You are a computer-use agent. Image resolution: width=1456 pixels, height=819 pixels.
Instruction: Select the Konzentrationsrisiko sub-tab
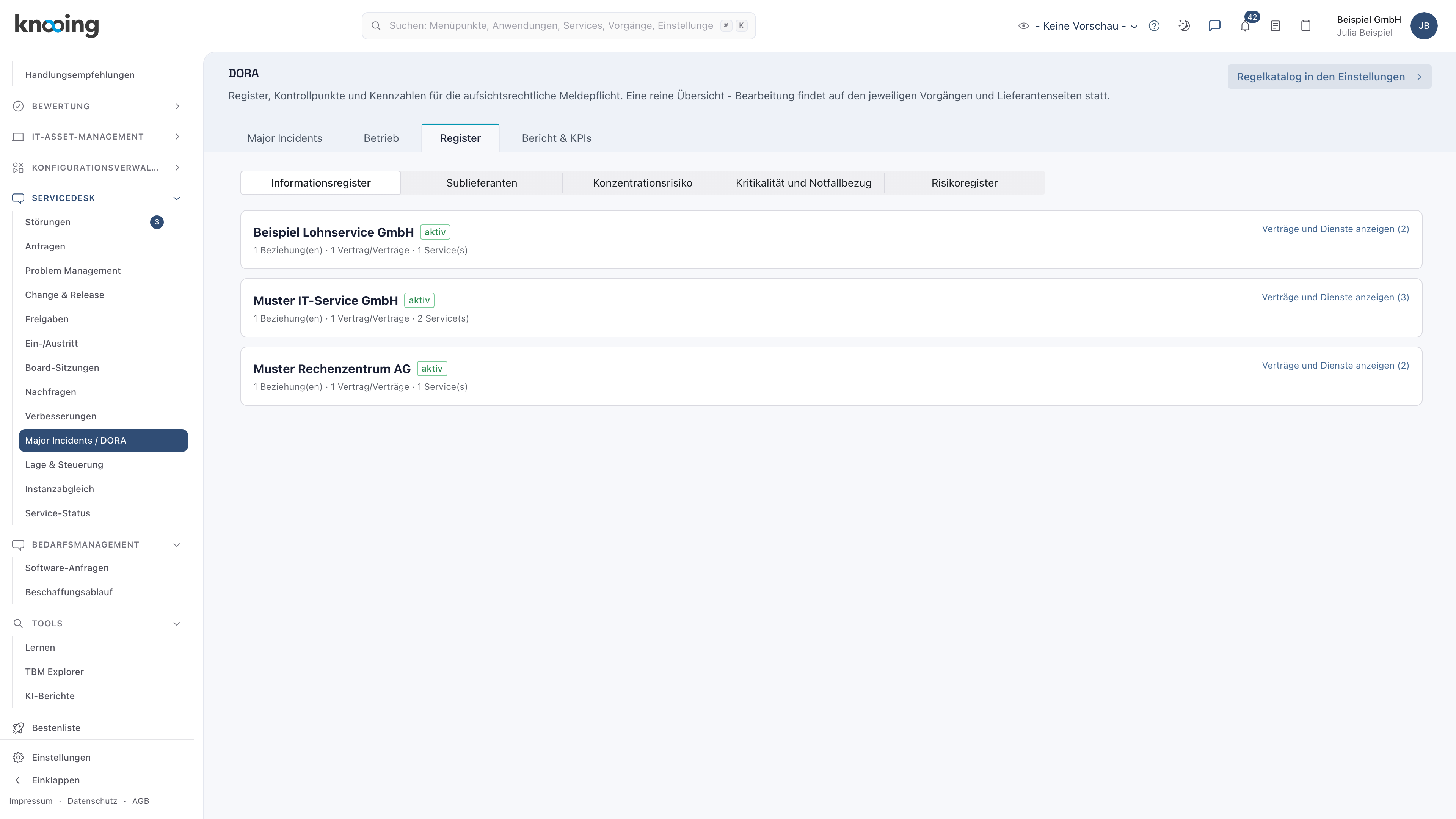click(x=643, y=183)
